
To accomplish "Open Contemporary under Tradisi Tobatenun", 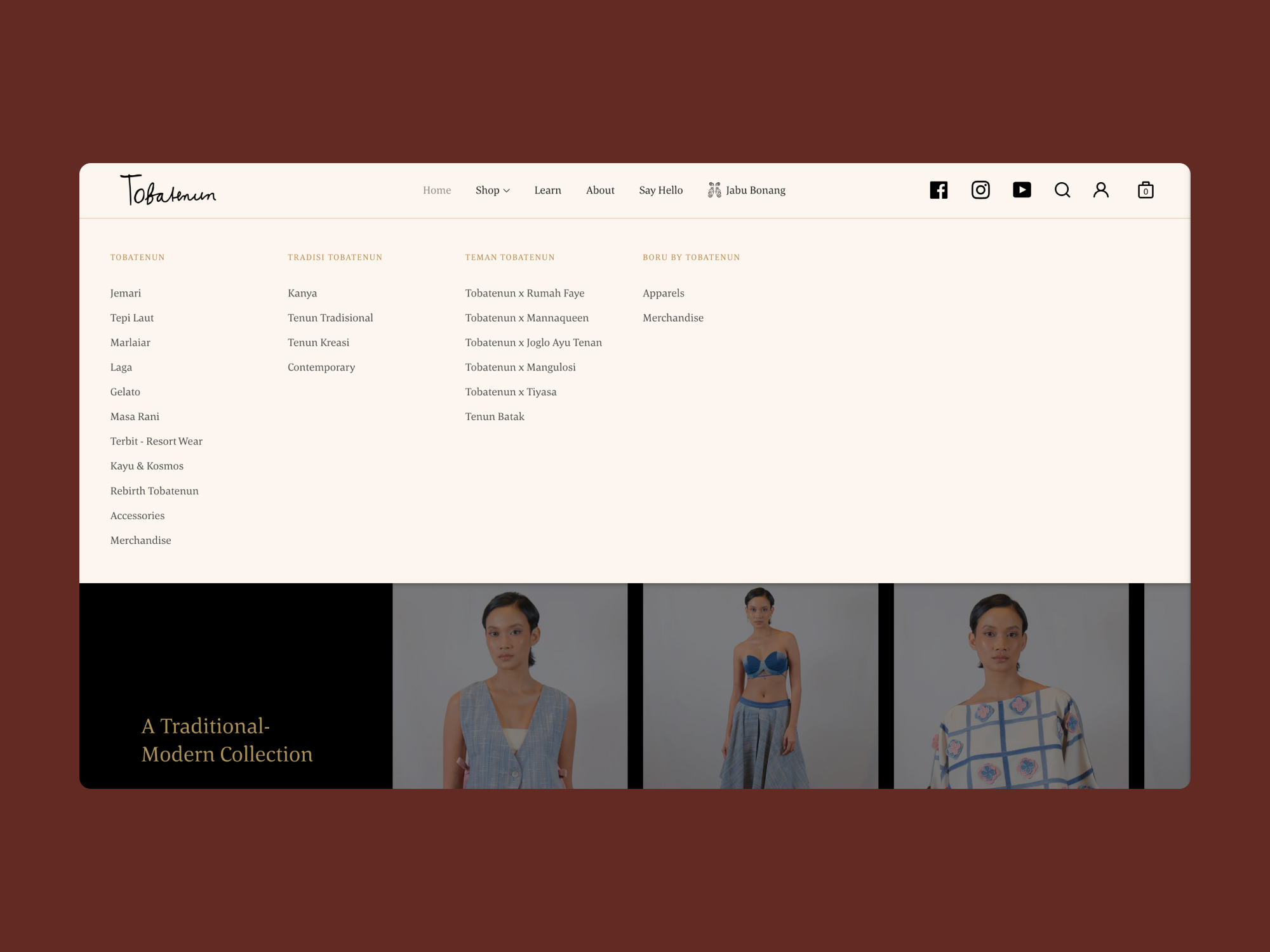I will click(x=321, y=367).
